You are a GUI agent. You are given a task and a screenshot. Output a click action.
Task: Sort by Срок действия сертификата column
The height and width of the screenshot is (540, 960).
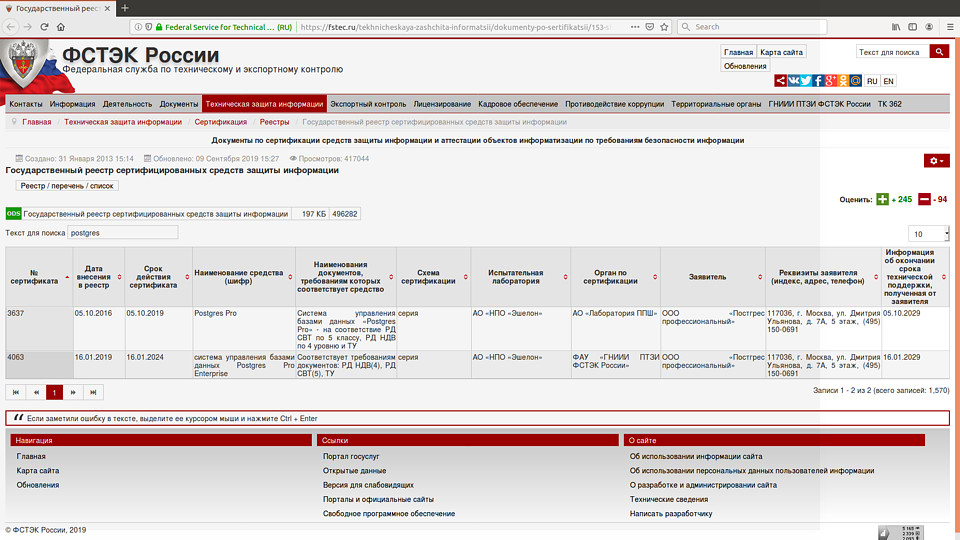[x=158, y=277]
